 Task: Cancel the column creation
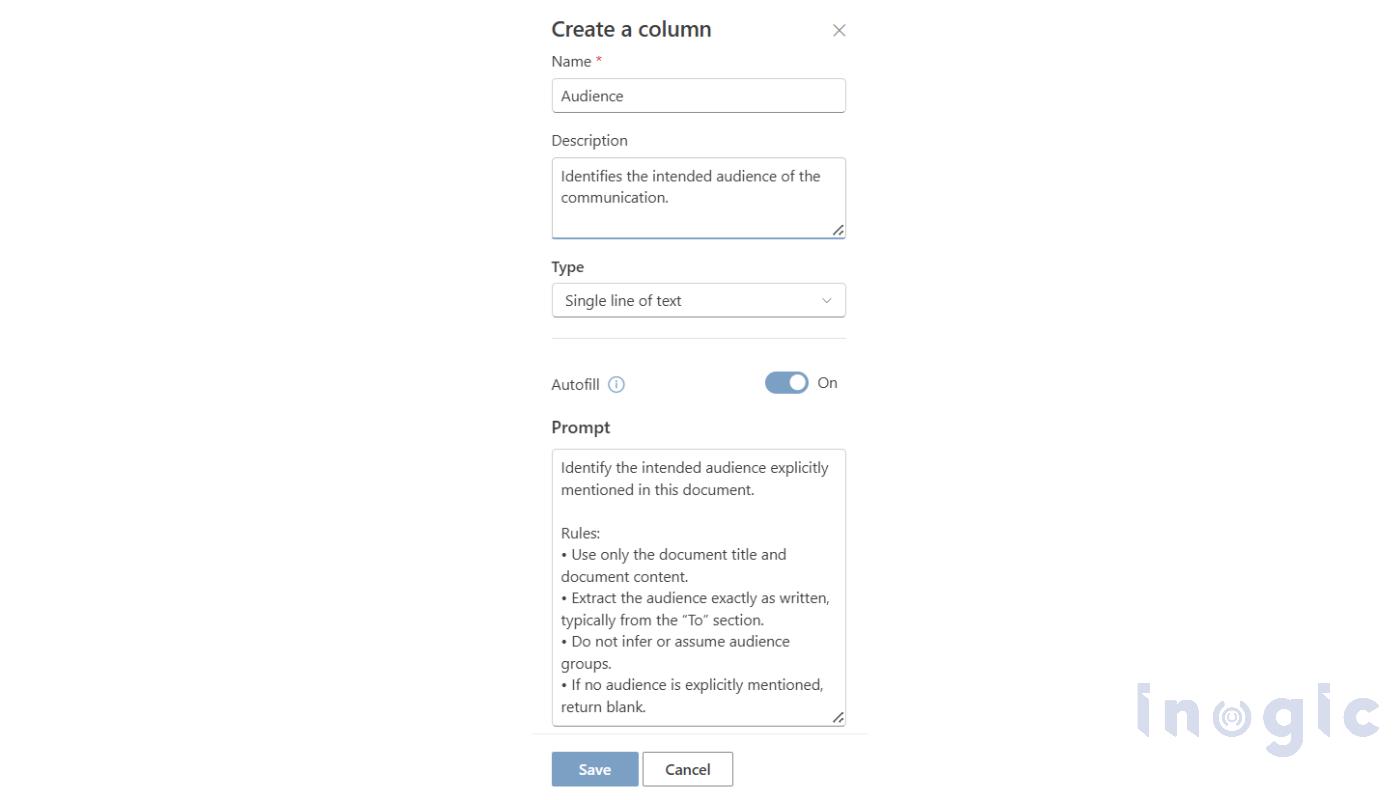coord(687,769)
